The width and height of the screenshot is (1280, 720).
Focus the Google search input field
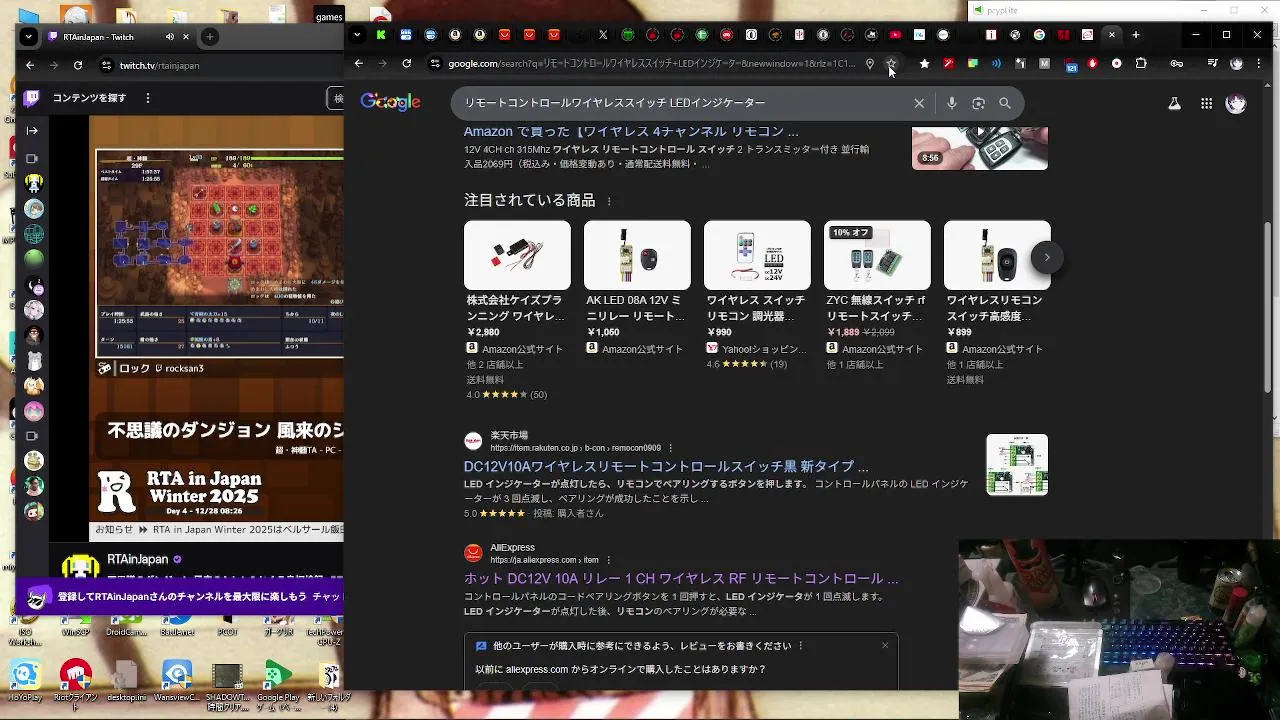685,103
